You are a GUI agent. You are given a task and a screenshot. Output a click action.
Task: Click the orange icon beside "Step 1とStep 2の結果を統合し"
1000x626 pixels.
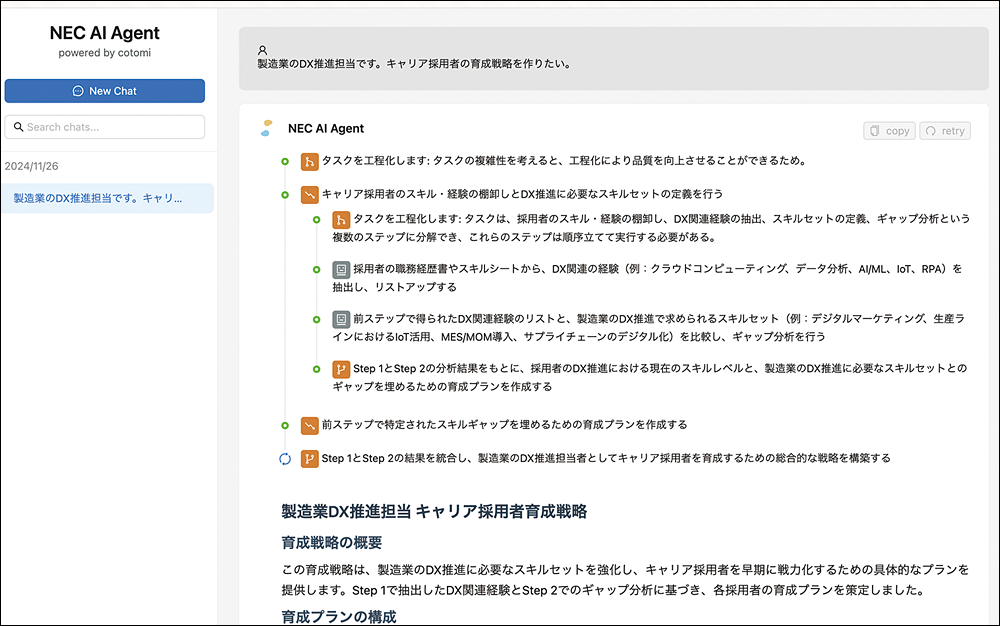pos(309,459)
